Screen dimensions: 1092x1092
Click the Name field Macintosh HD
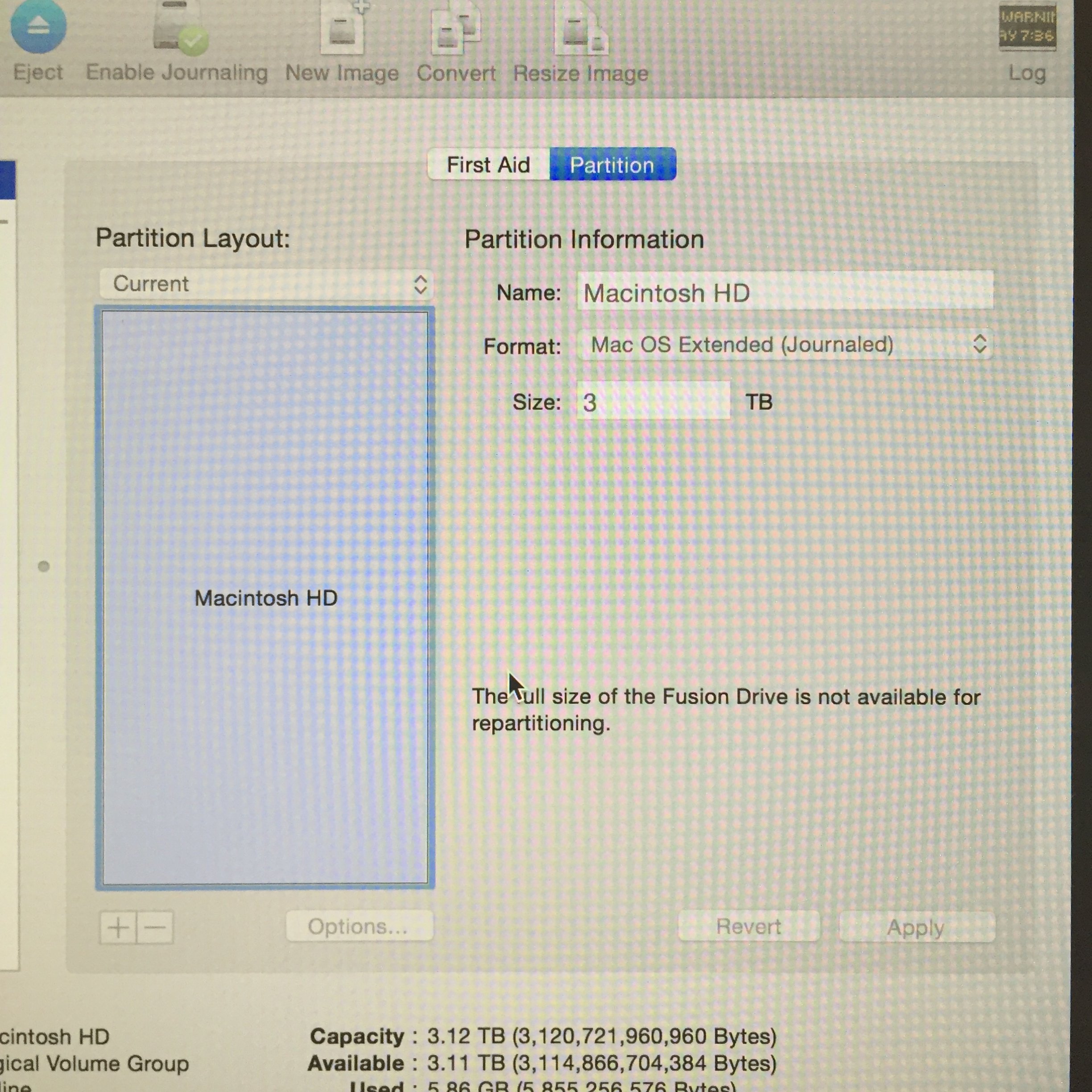pyautogui.click(x=785, y=291)
